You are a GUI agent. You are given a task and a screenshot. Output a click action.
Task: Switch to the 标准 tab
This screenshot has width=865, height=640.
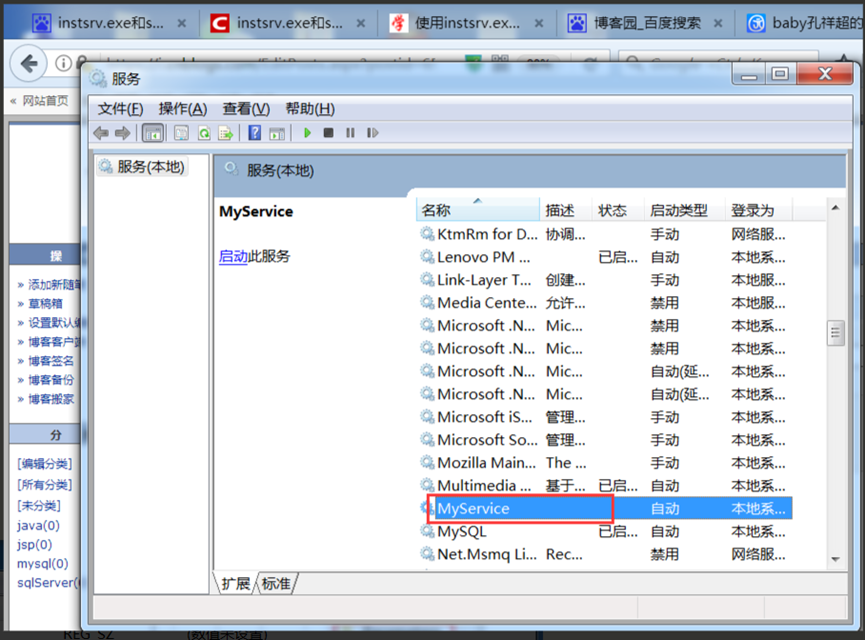click(276, 583)
